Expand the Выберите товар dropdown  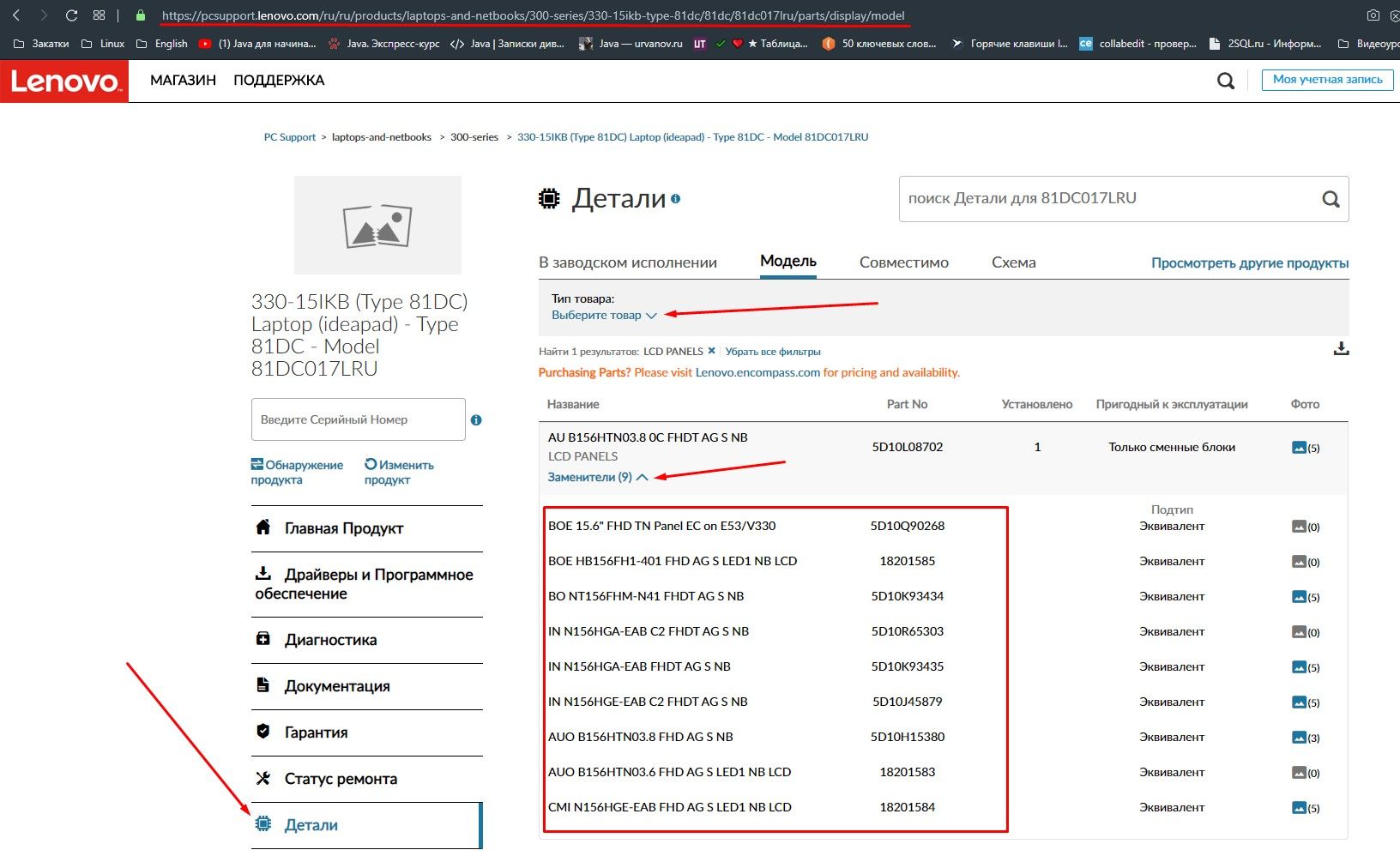(604, 315)
